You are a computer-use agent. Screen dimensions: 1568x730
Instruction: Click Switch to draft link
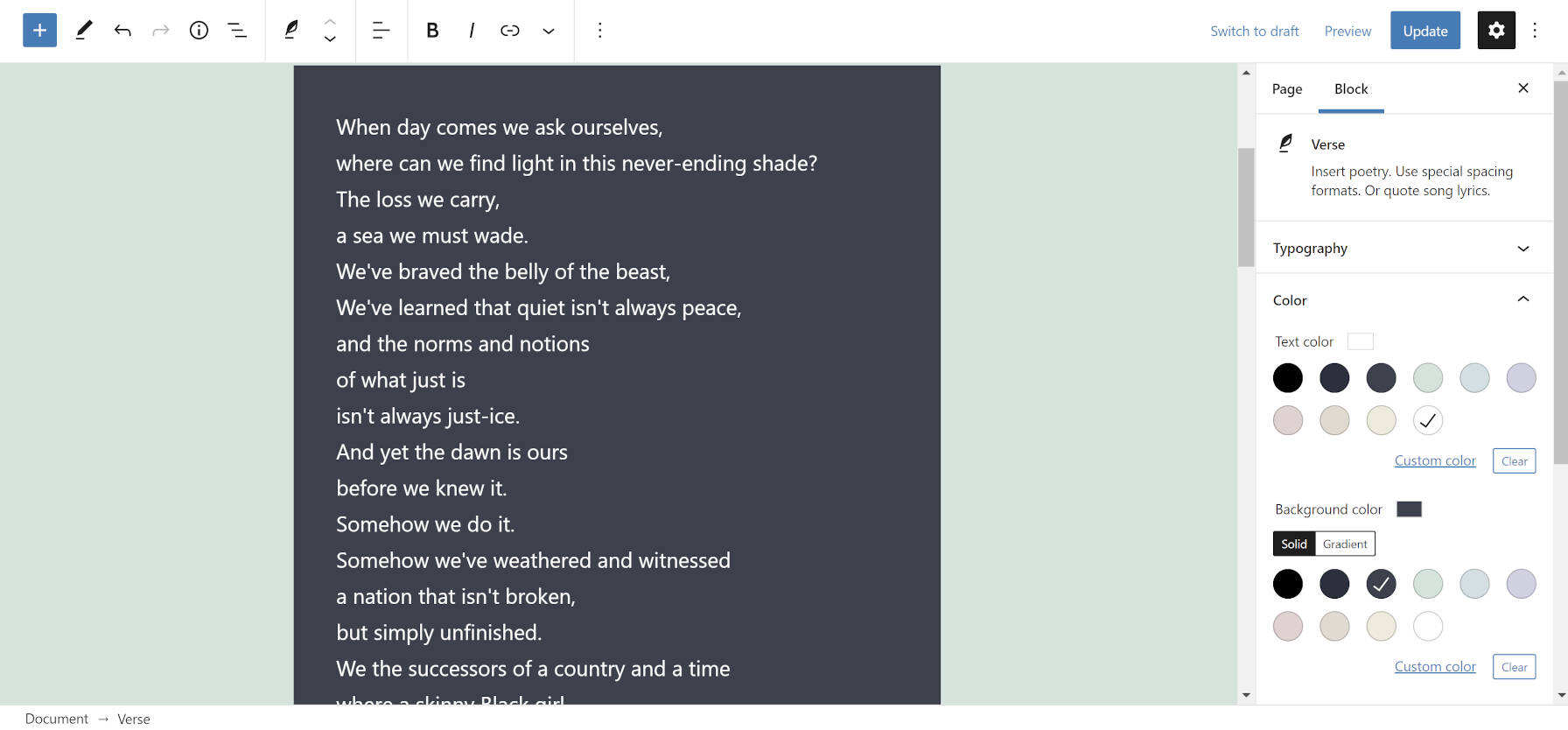pyautogui.click(x=1254, y=31)
